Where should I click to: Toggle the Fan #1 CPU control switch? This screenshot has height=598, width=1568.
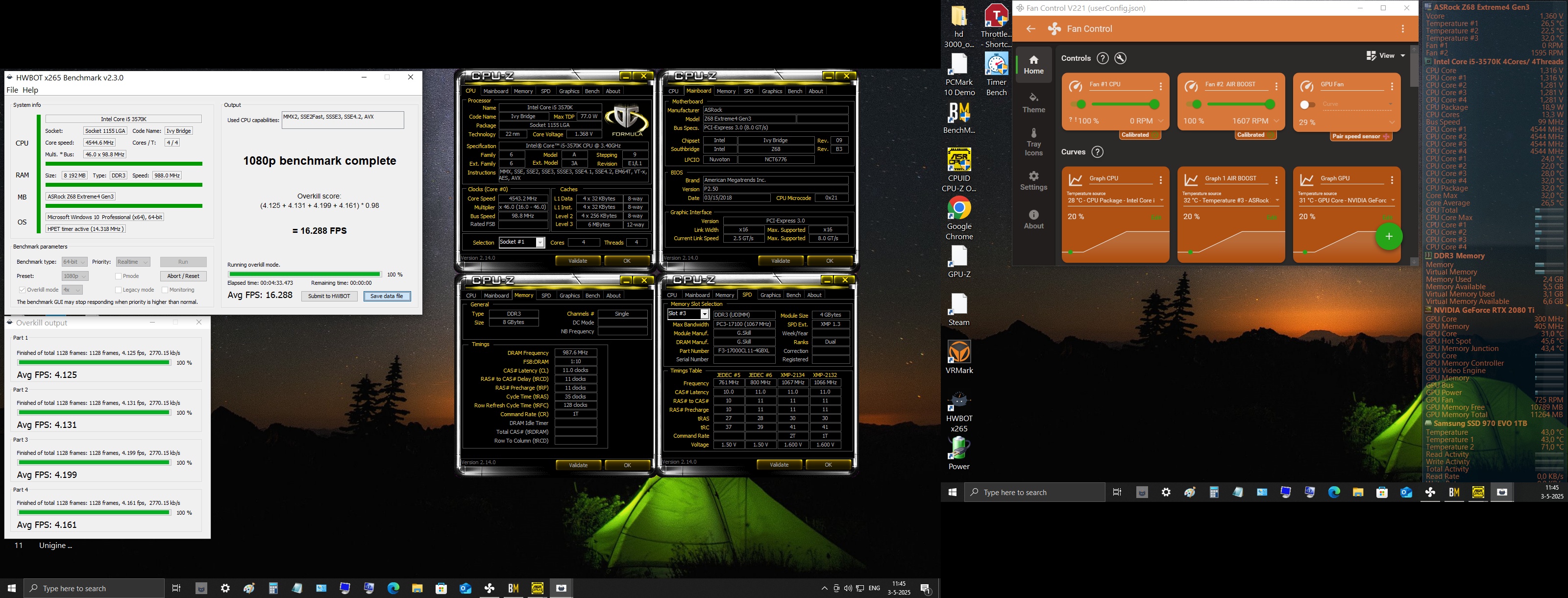[x=1078, y=104]
